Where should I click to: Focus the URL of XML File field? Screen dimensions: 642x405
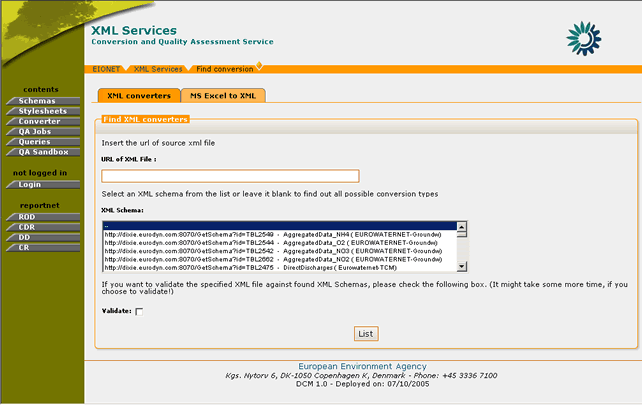(230, 176)
